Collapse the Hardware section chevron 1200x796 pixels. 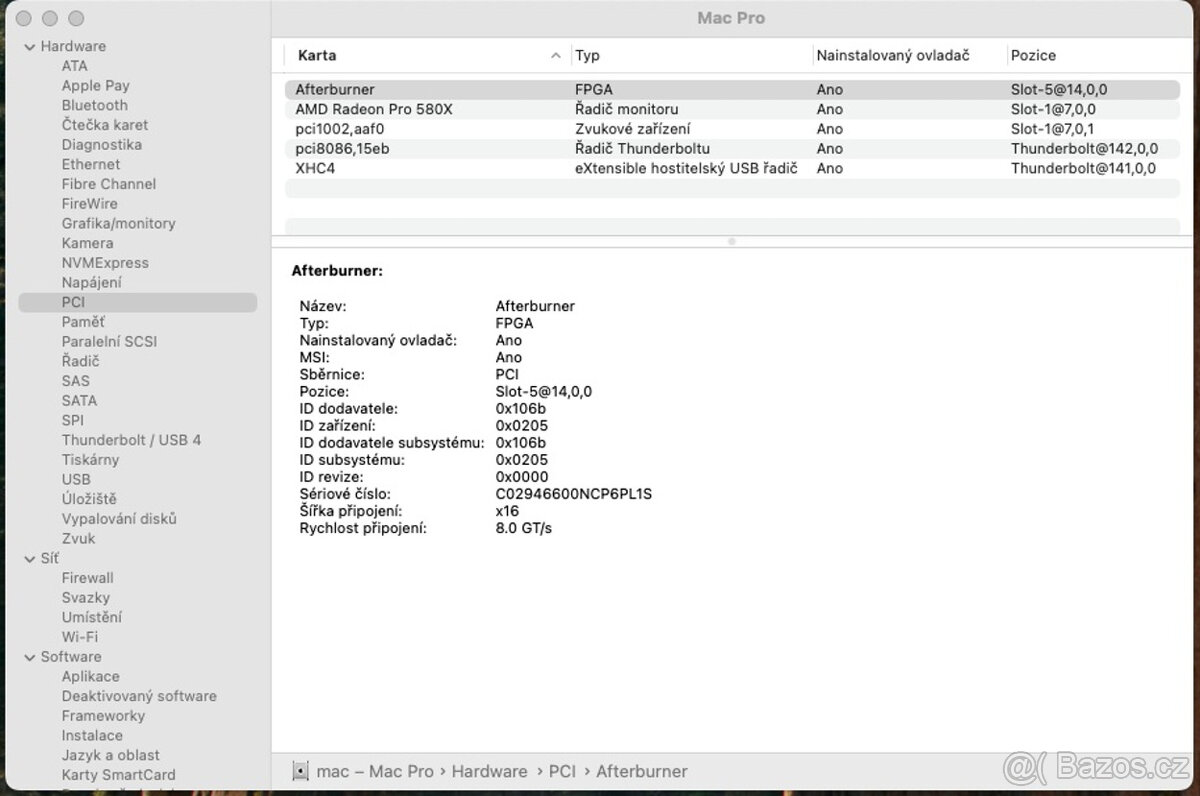(x=29, y=46)
